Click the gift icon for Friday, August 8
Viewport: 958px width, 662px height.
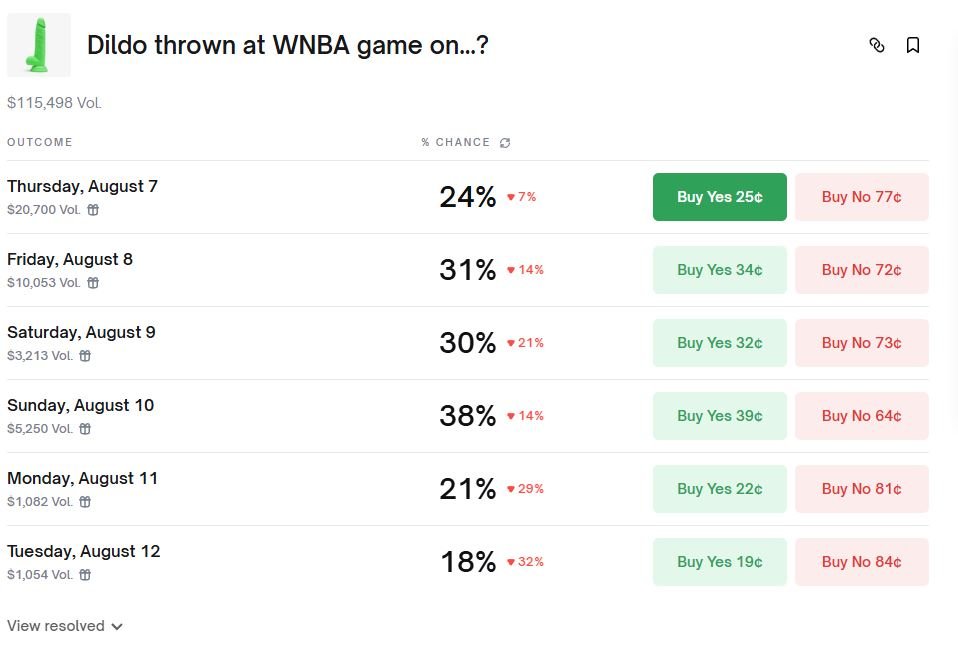(x=93, y=283)
